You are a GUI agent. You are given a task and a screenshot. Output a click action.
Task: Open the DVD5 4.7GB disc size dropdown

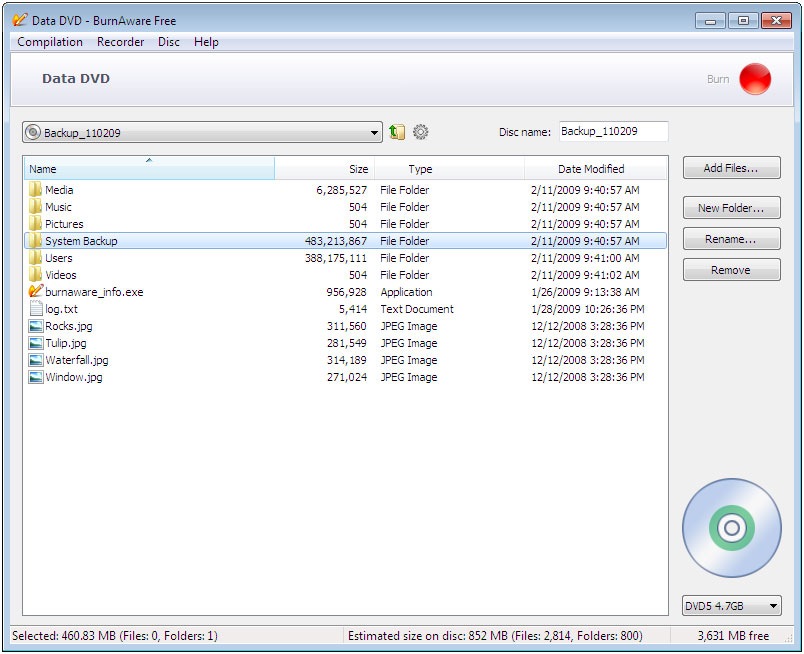tap(731, 605)
